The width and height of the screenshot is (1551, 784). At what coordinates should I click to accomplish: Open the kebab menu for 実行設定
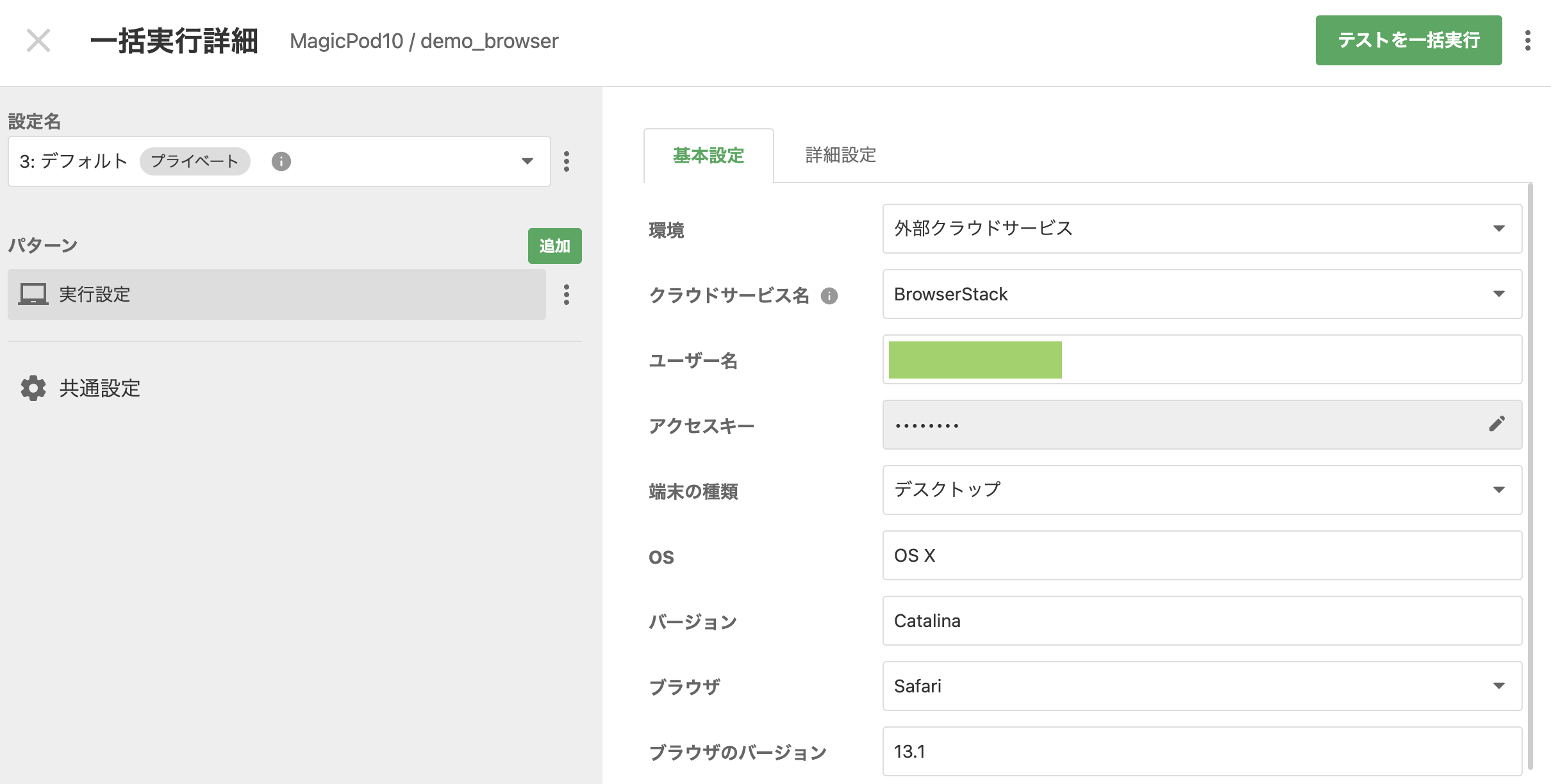point(566,295)
